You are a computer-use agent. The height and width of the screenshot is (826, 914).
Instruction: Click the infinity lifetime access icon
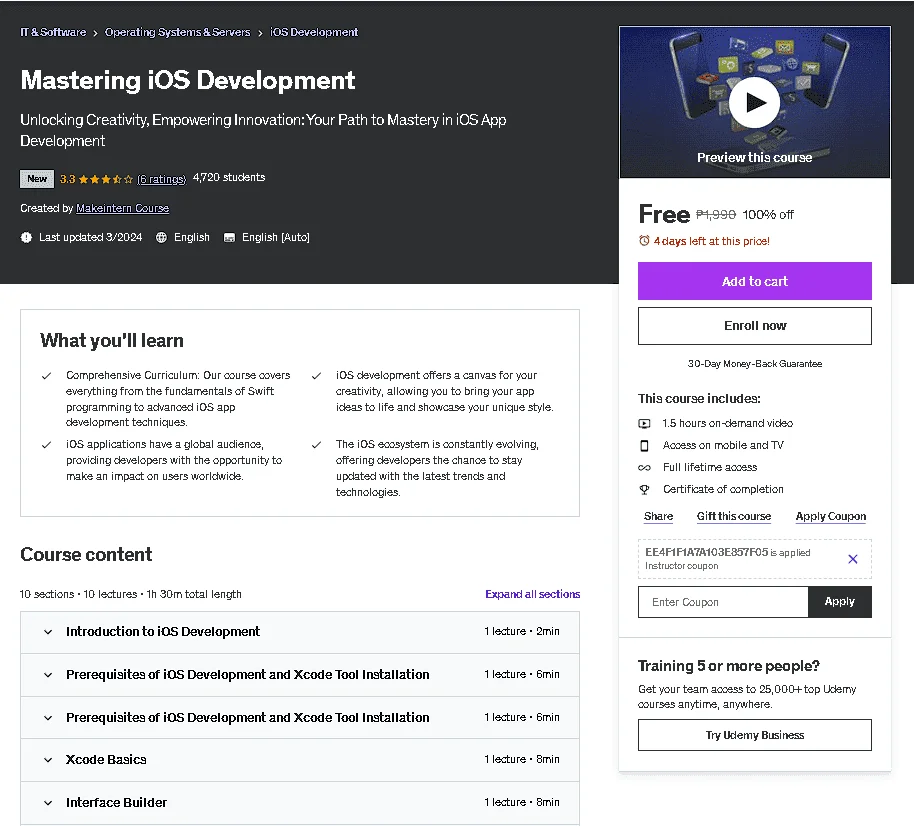click(644, 468)
